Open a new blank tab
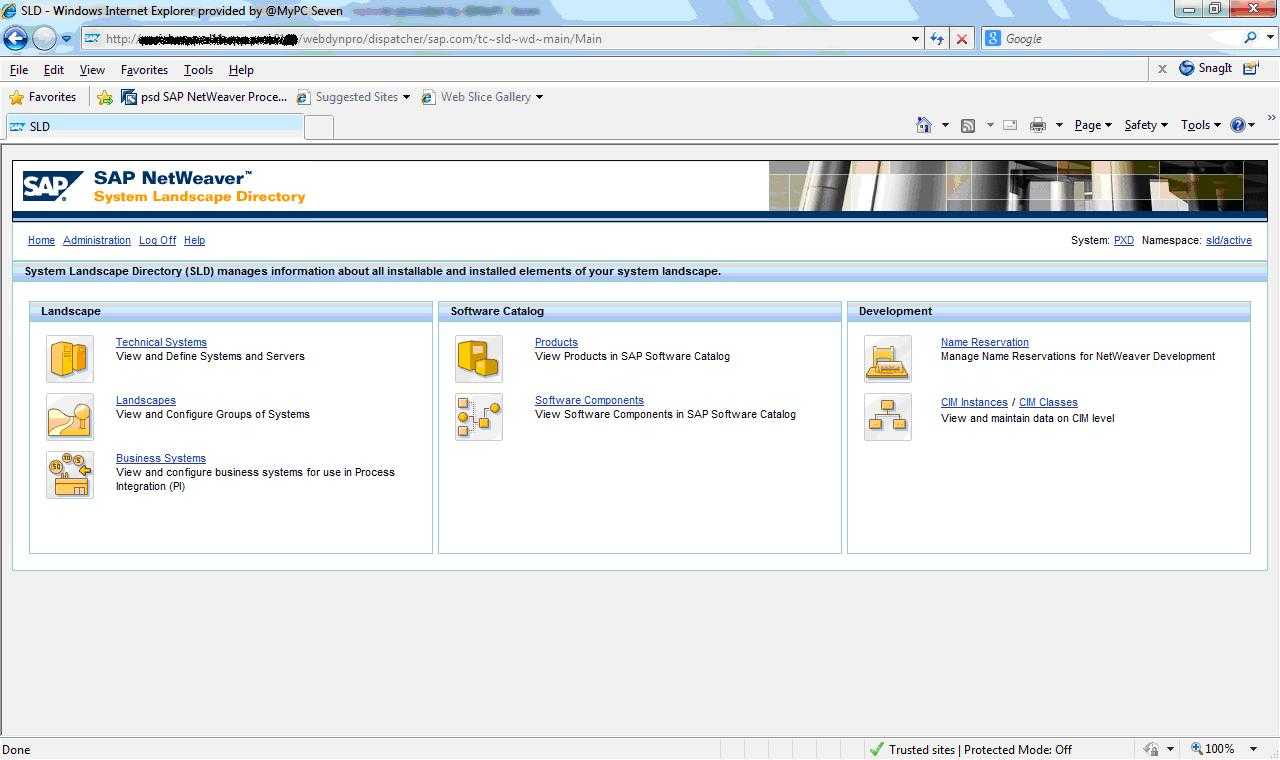The image size is (1280, 760). [318, 127]
